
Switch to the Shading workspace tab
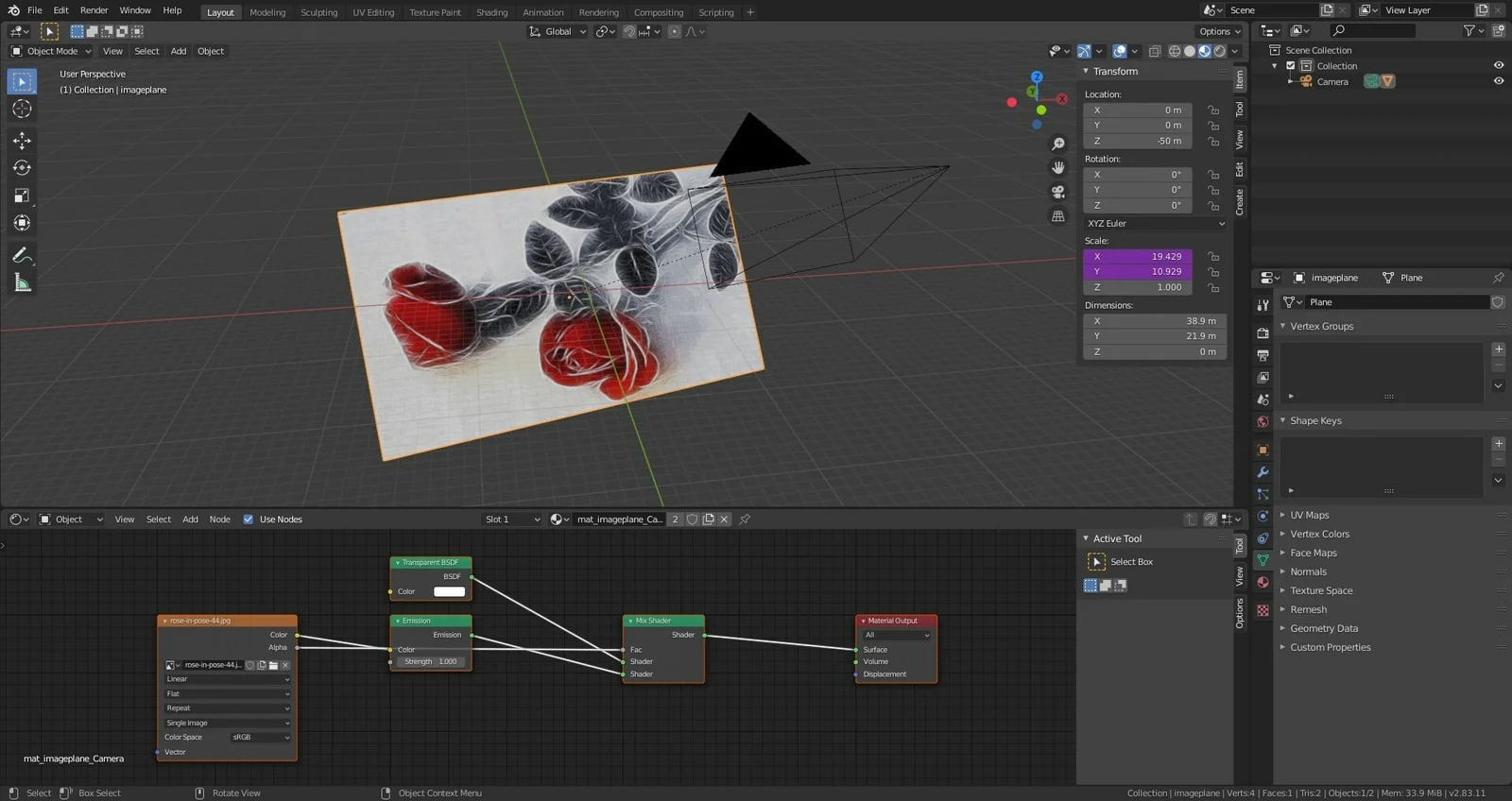[x=491, y=12]
